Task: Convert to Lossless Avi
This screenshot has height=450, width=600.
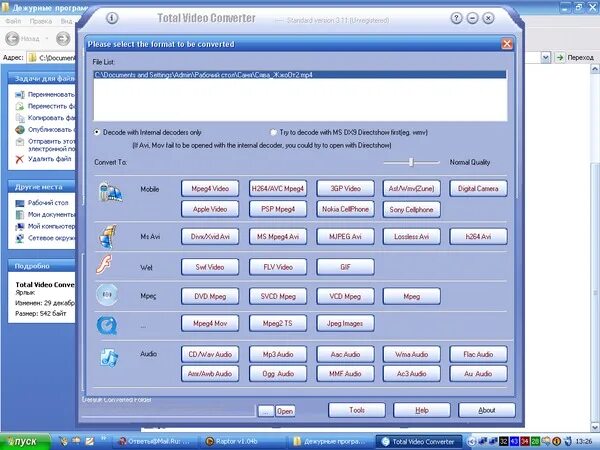Action: click(411, 236)
